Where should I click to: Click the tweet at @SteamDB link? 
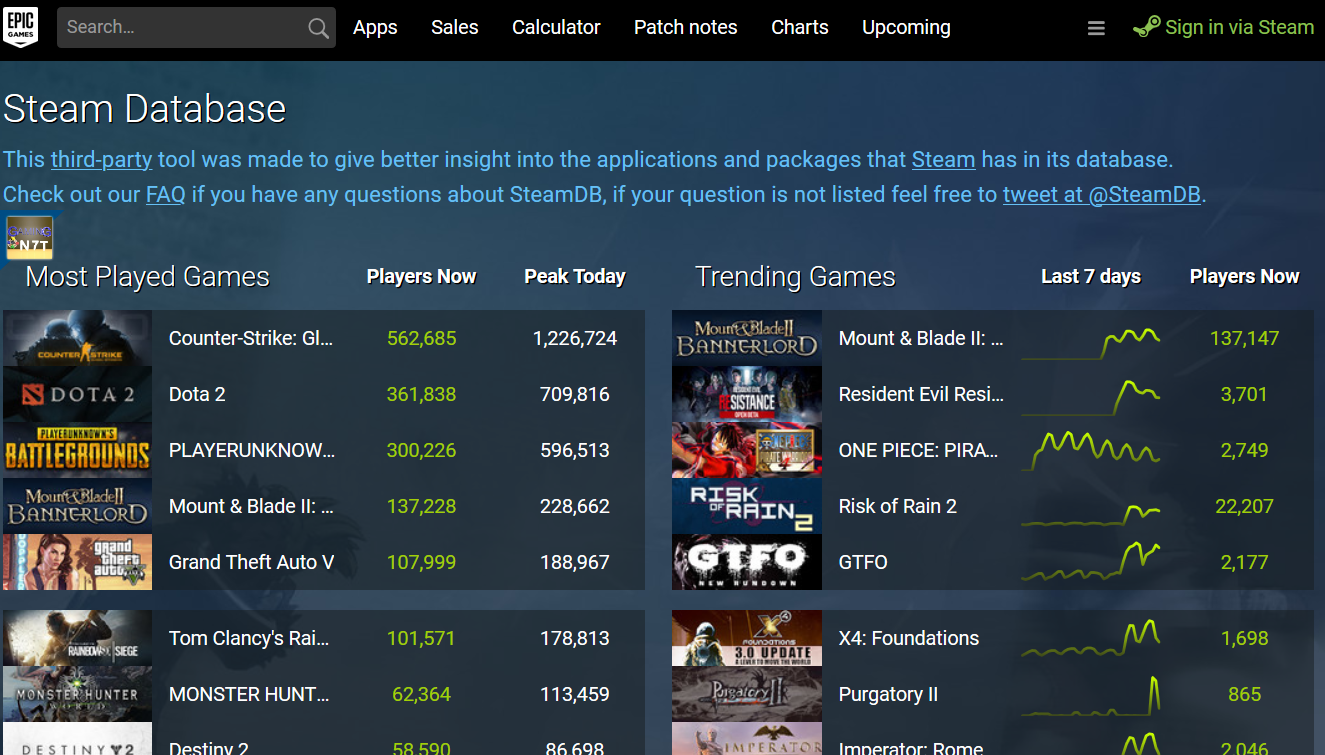click(1102, 194)
